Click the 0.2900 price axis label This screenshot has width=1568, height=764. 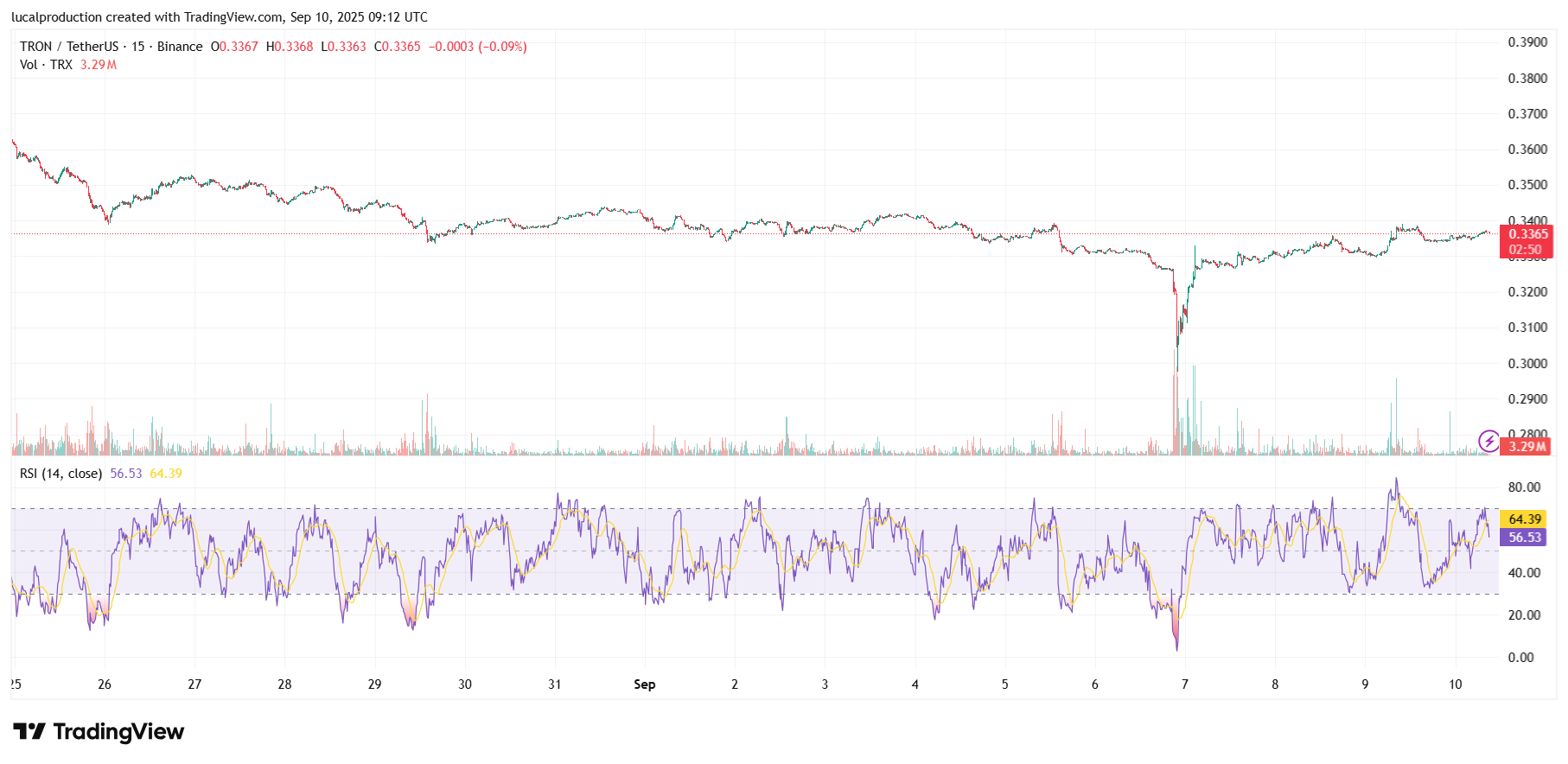1527,399
